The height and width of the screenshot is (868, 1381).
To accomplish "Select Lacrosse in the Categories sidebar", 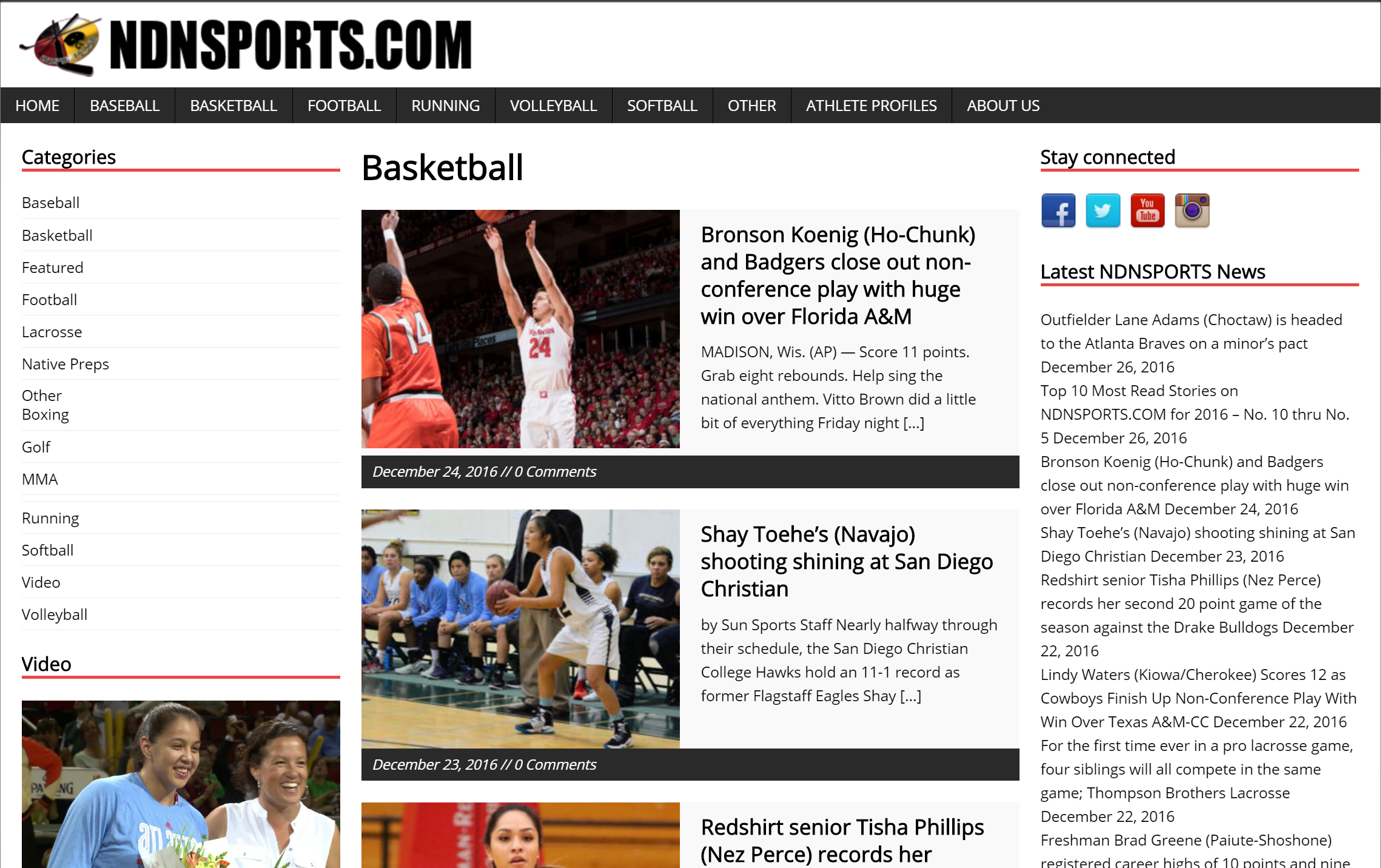I will pos(52,332).
